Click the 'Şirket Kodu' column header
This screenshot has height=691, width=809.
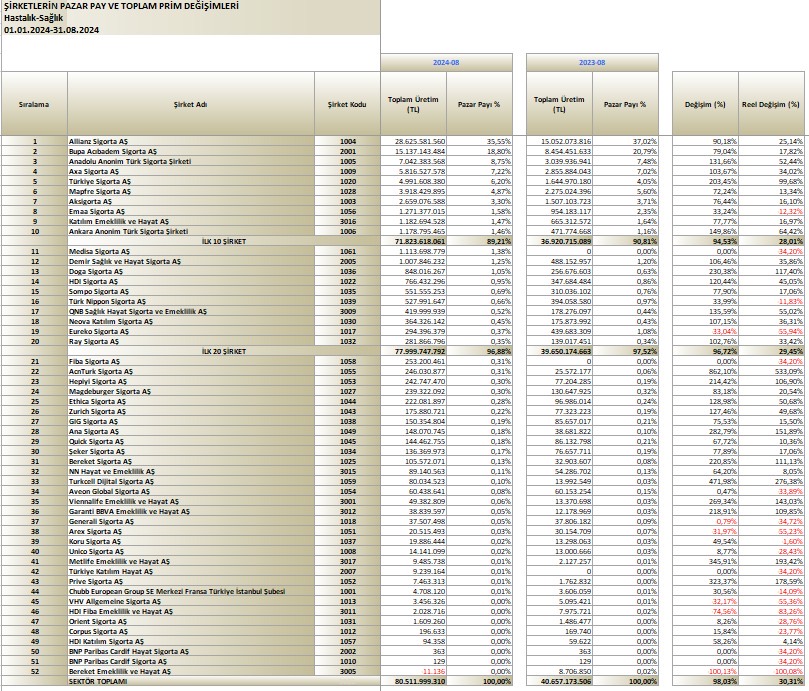pyautogui.click(x=347, y=104)
